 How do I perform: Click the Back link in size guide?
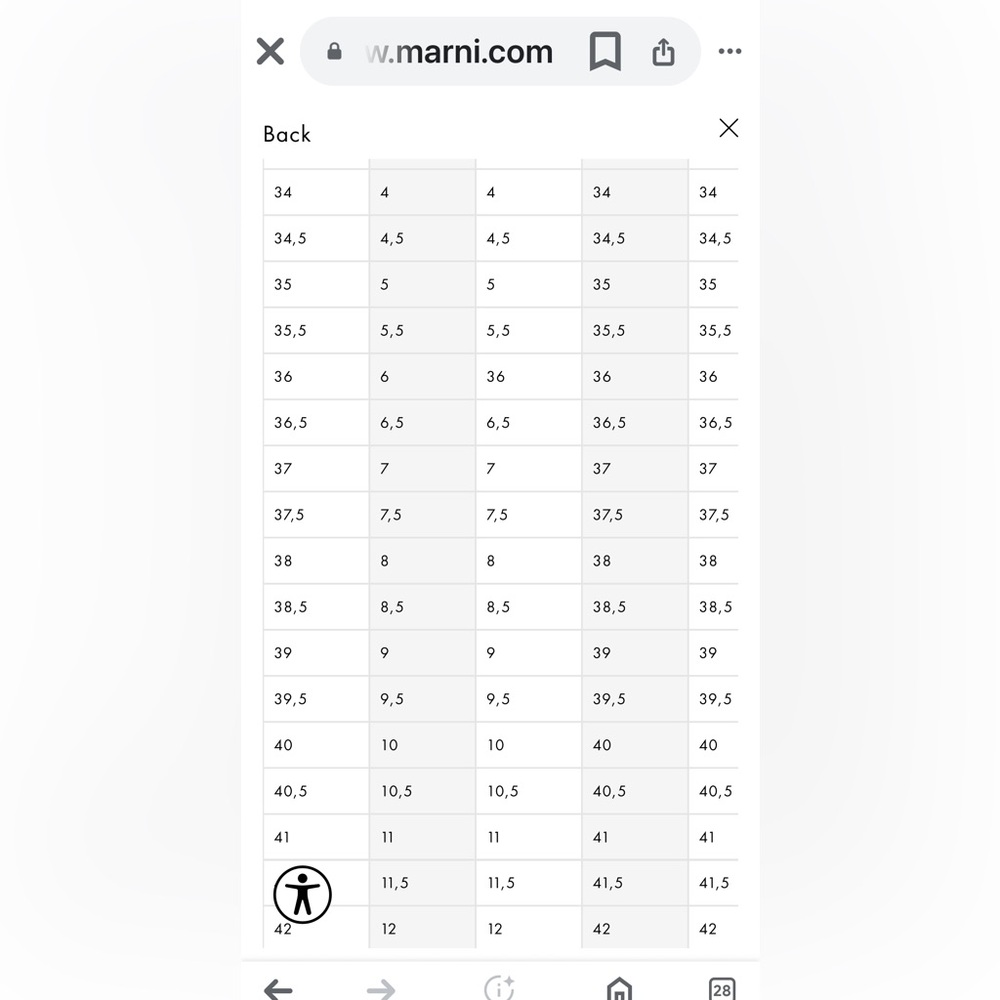click(287, 134)
